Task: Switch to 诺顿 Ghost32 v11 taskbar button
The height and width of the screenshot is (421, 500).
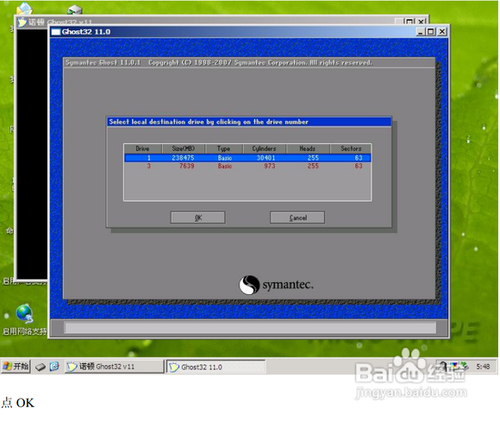Action: (x=114, y=367)
